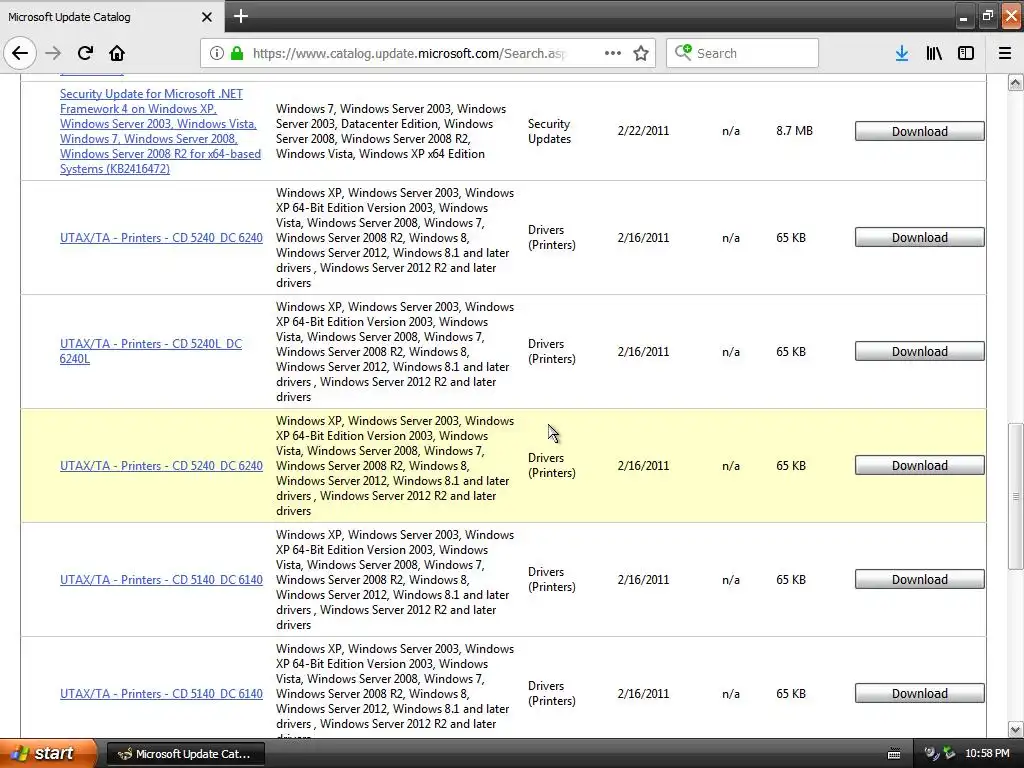Toggle the sidebar view icon
Viewport: 1024px width, 768px height.
click(x=966, y=53)
